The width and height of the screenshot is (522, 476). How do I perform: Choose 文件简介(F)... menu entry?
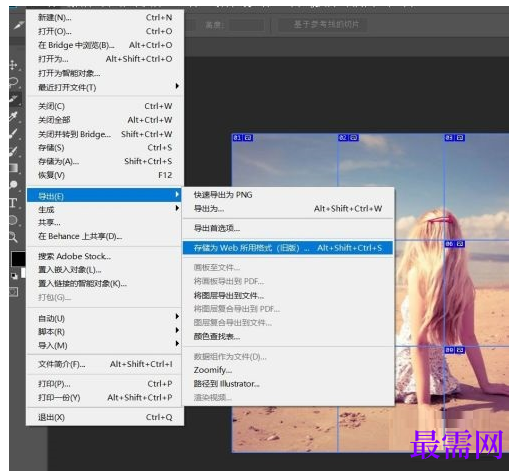[x=105, y=364]
